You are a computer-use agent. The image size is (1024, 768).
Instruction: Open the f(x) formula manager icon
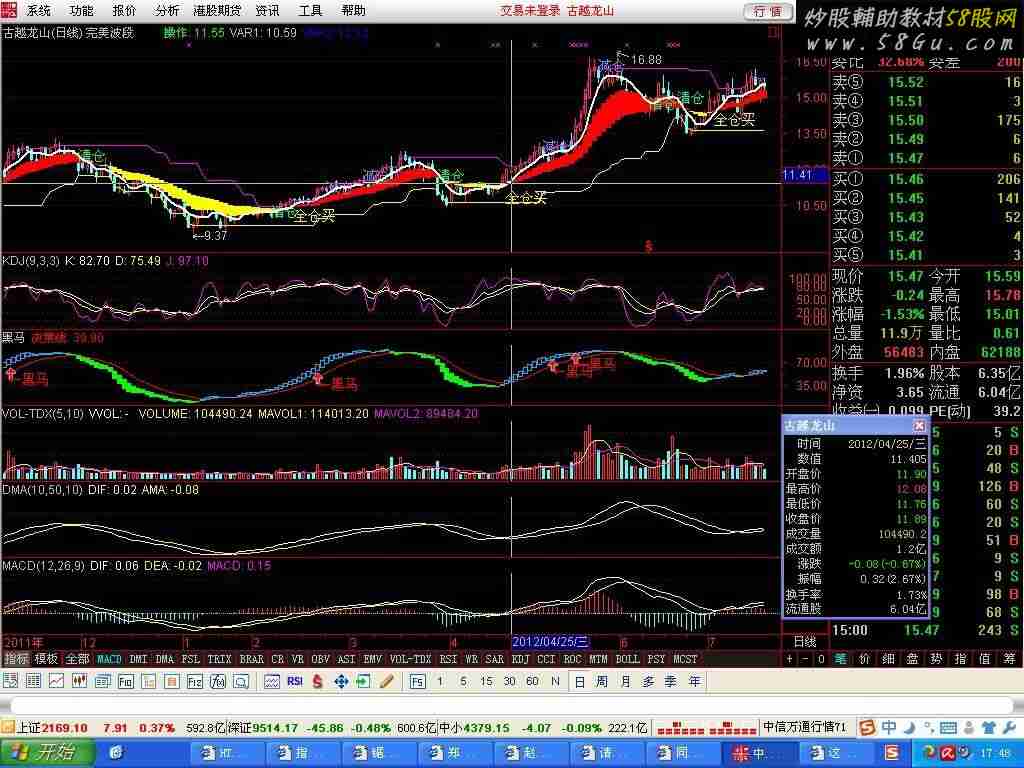(217, 681)
